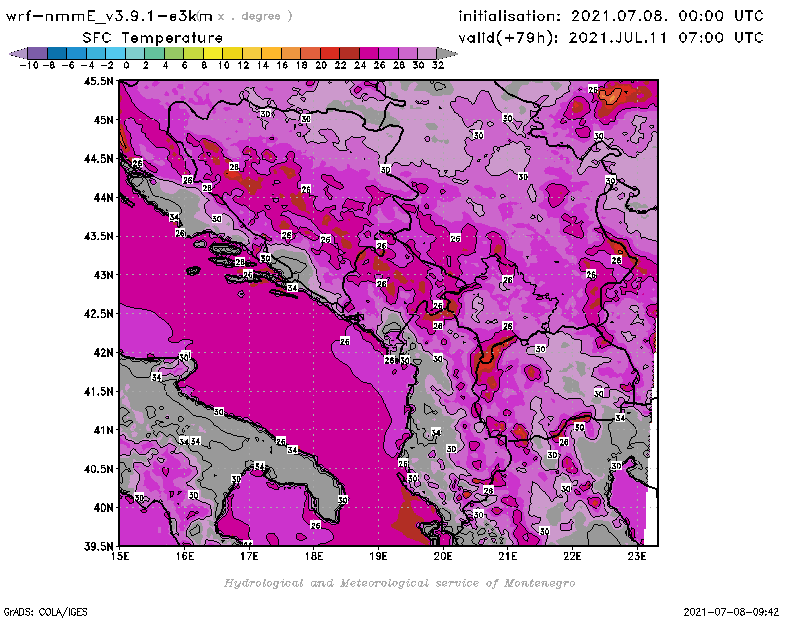Pick the dark red legend swatch between 22 and 24
The image size is (800, 618).
[349, 54]
